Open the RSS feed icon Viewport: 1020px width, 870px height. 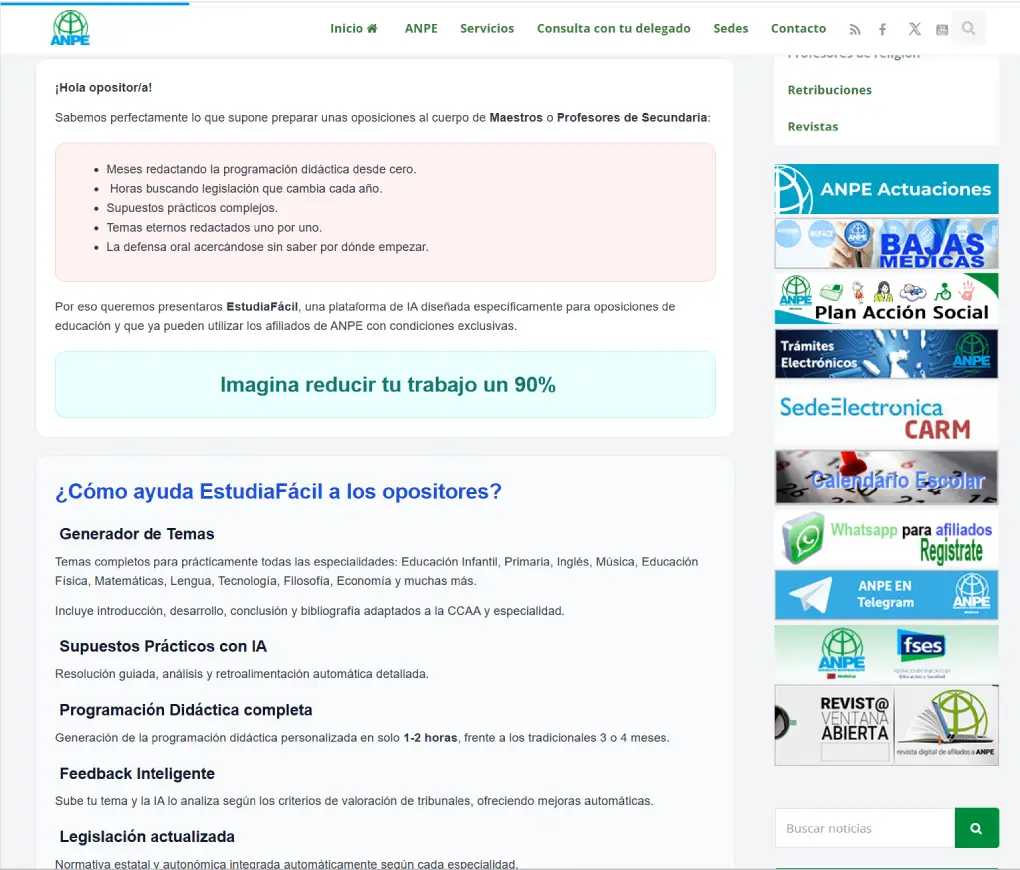coord(855,29)
